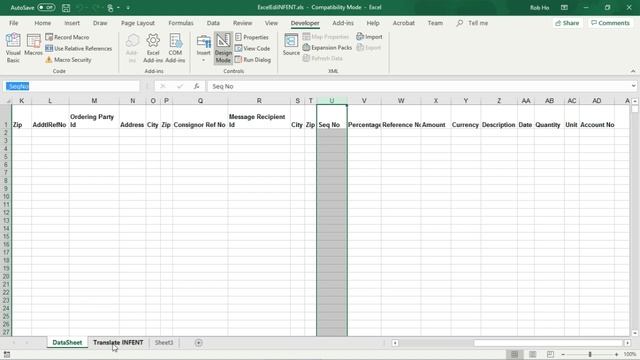Open the XML Source pane
640x360 pixels.
[x=291, y=45]
